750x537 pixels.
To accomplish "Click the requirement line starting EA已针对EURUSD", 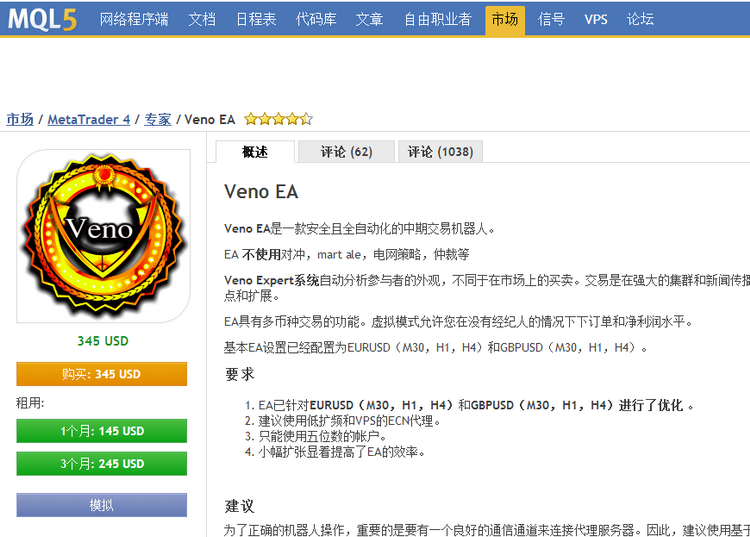I will (476, 405).
